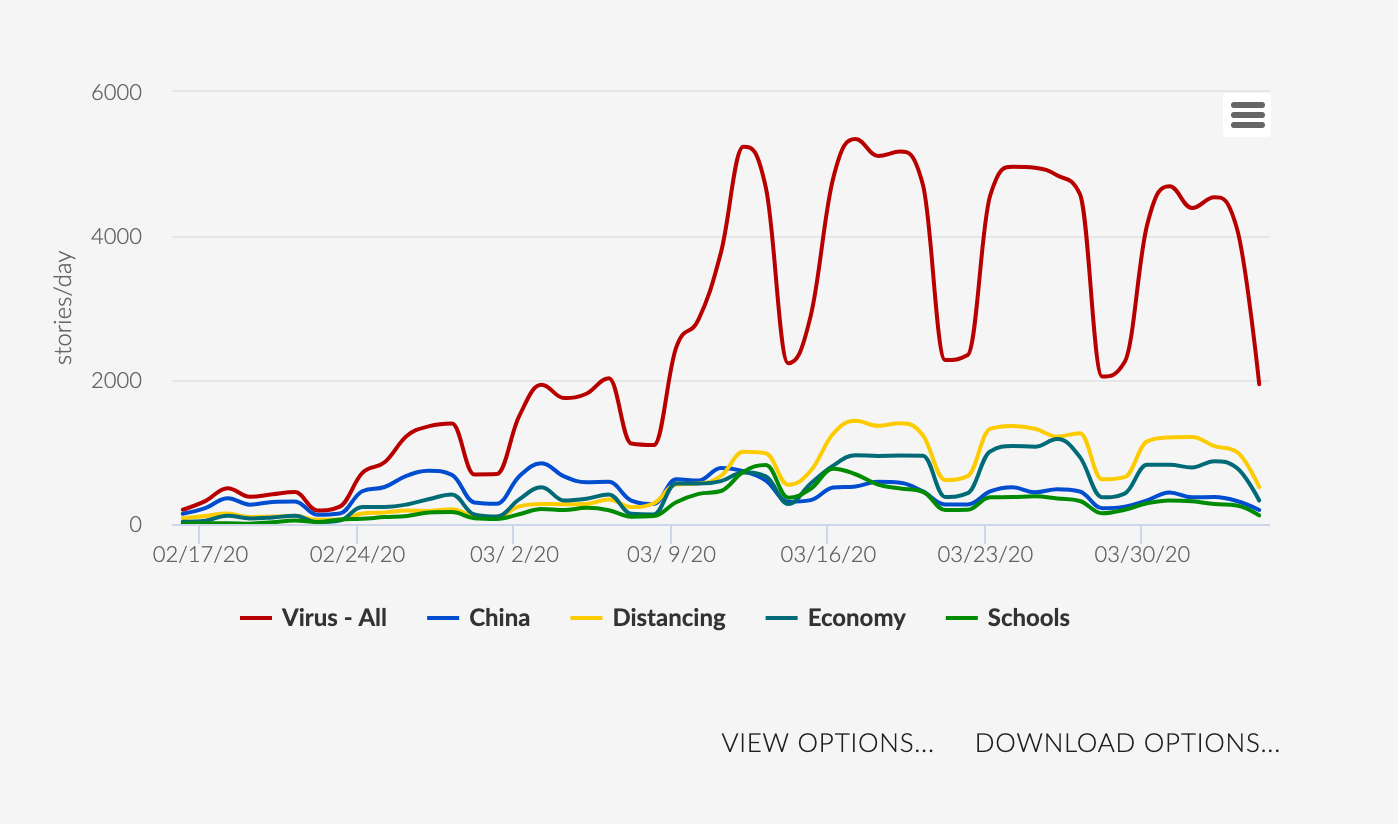Viewport: 1398px width, 824px height.
Task: Click the teal line symbol beside Economy
Action: [782, 619]
